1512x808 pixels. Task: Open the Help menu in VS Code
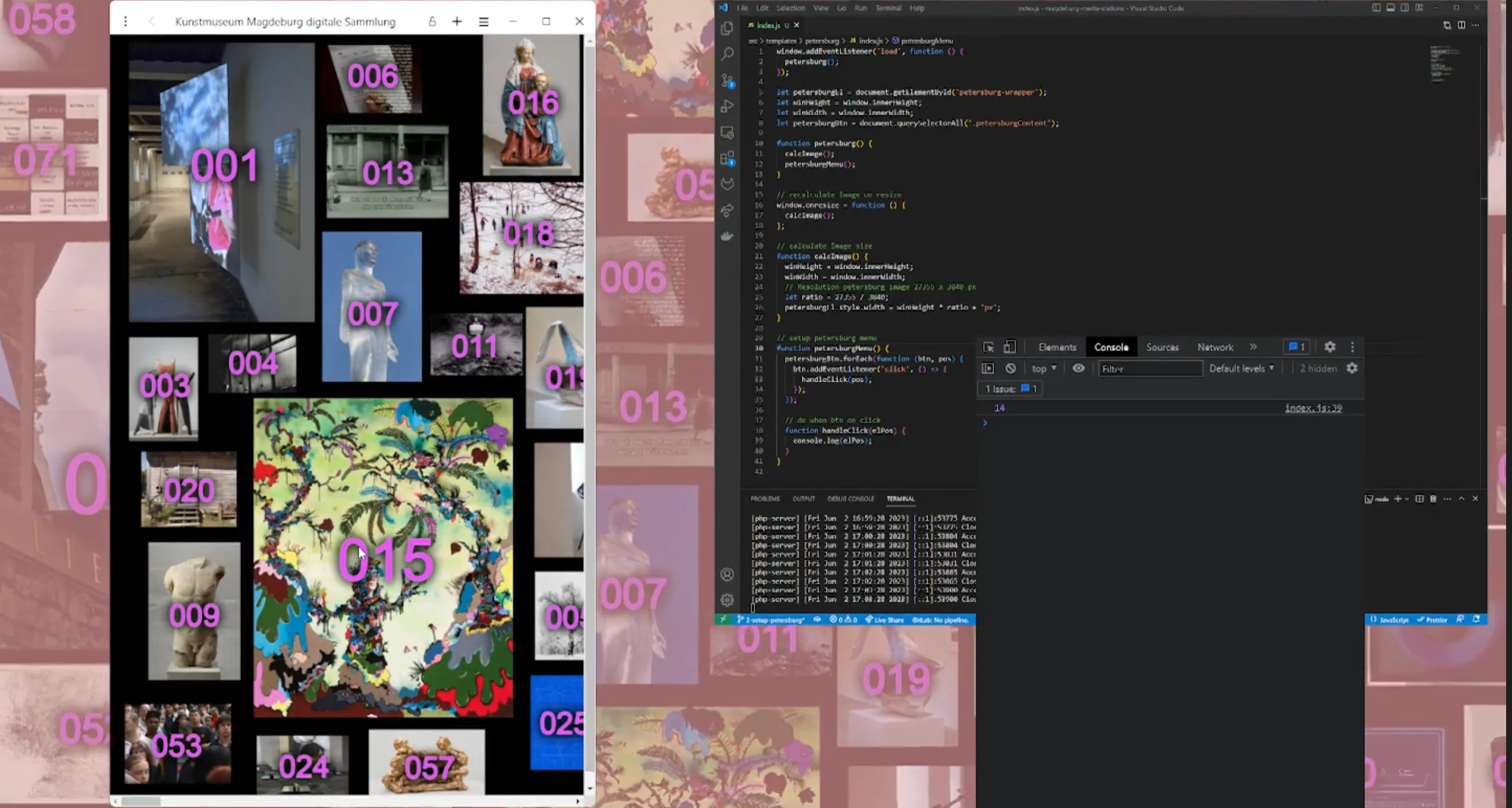[x=917, y=8]
